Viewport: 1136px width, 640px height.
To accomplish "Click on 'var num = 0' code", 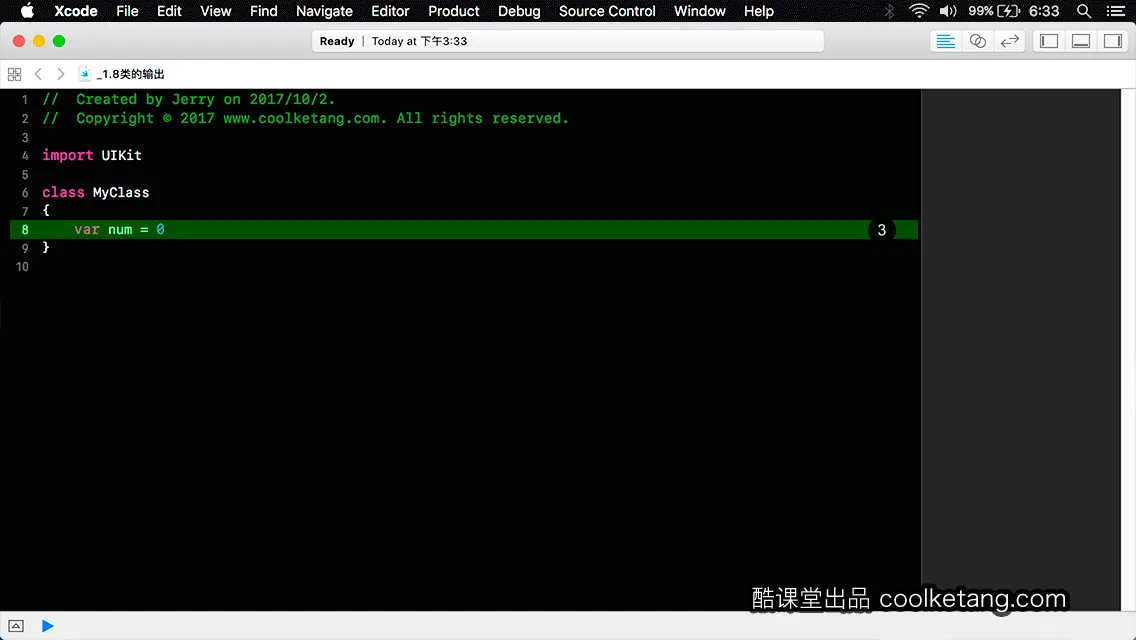I will coord(120,230).
